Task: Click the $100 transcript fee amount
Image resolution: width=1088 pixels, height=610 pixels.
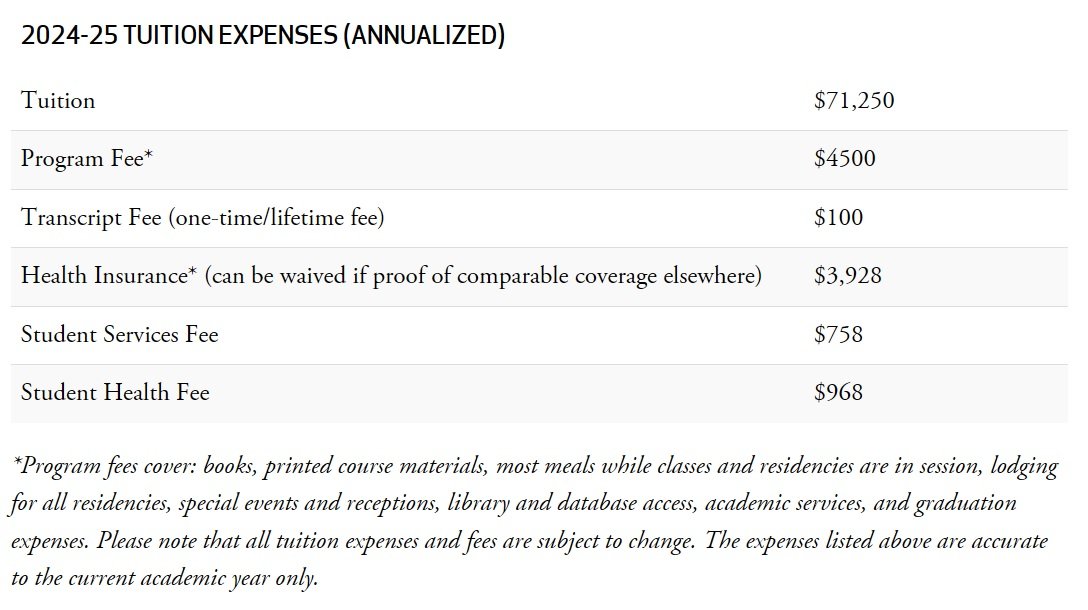Action: 838,217
